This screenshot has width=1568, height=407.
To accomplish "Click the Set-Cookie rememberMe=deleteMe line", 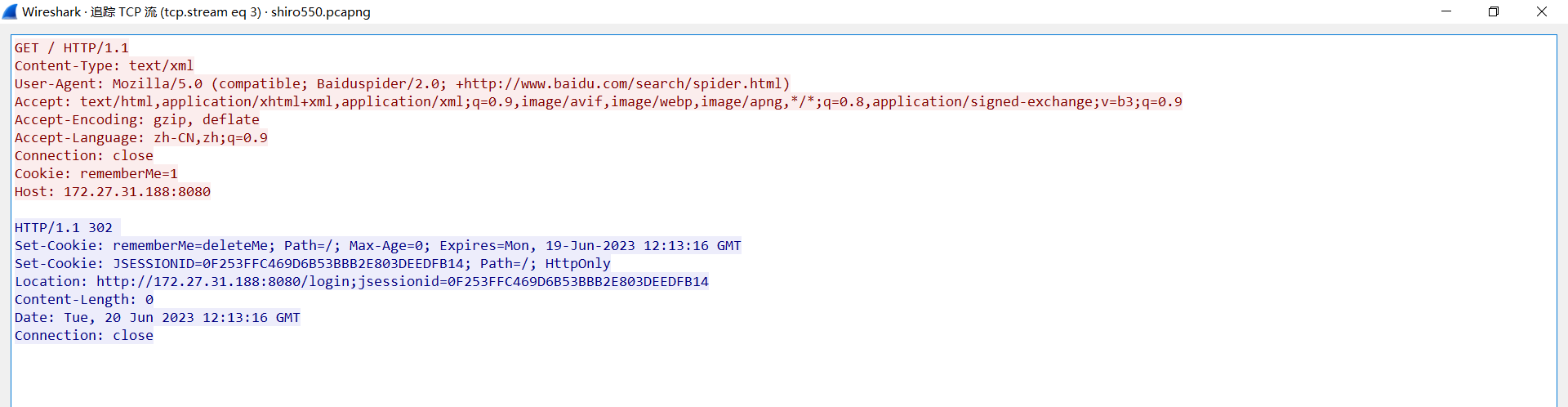I will coord(377,246).
